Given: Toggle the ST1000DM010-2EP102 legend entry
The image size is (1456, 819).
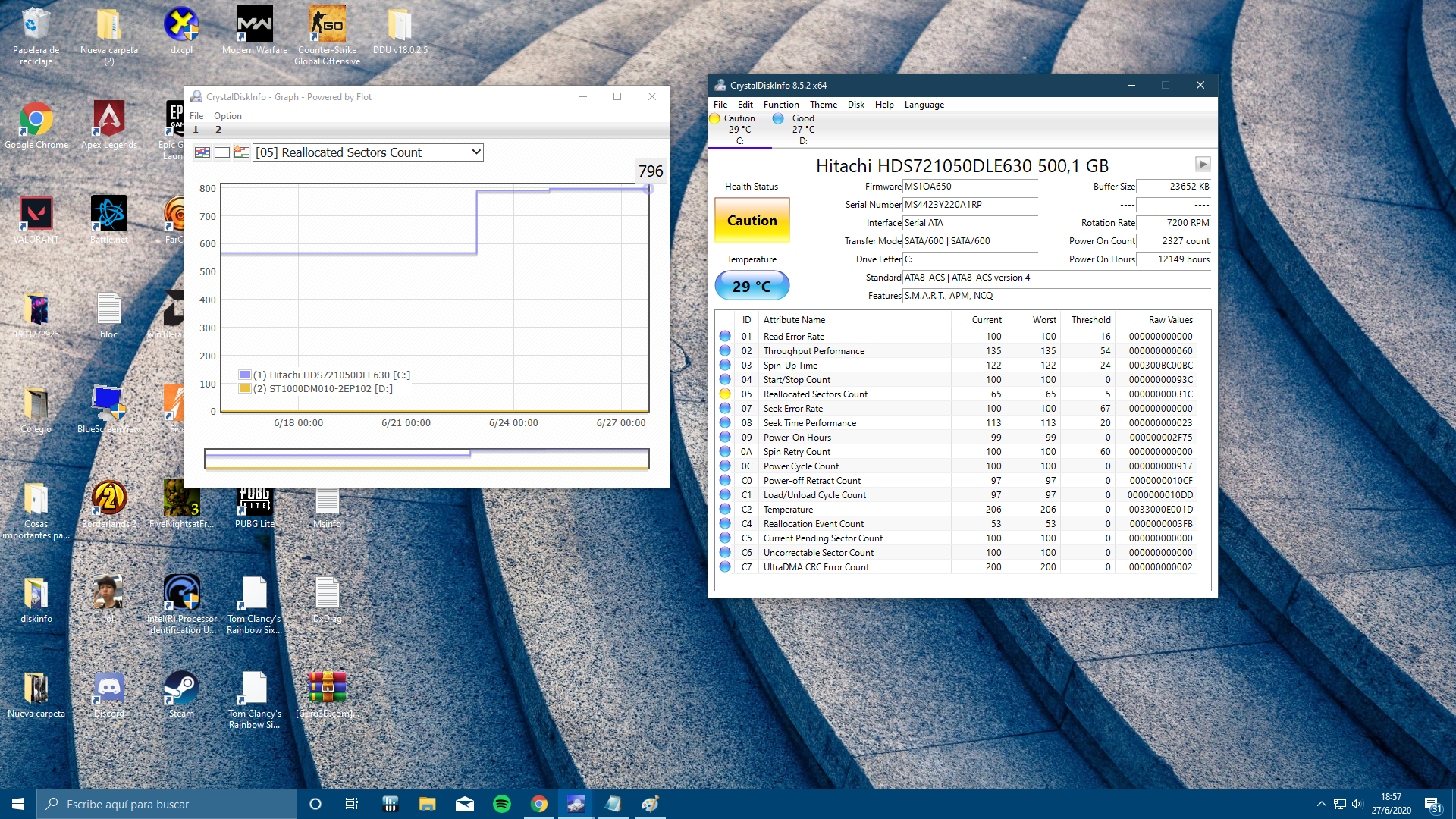Looking at the screenshot, I should pos(316,388).
